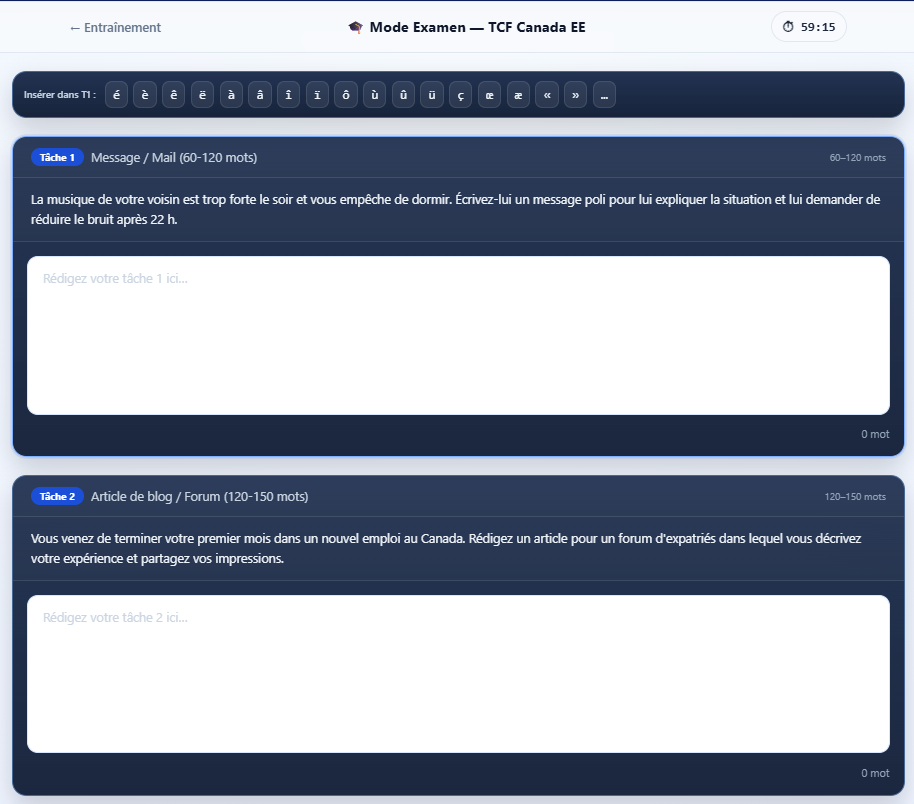Insert the ê circumflex character
Viewport: 914px width, 804px height.
[174, 95]
